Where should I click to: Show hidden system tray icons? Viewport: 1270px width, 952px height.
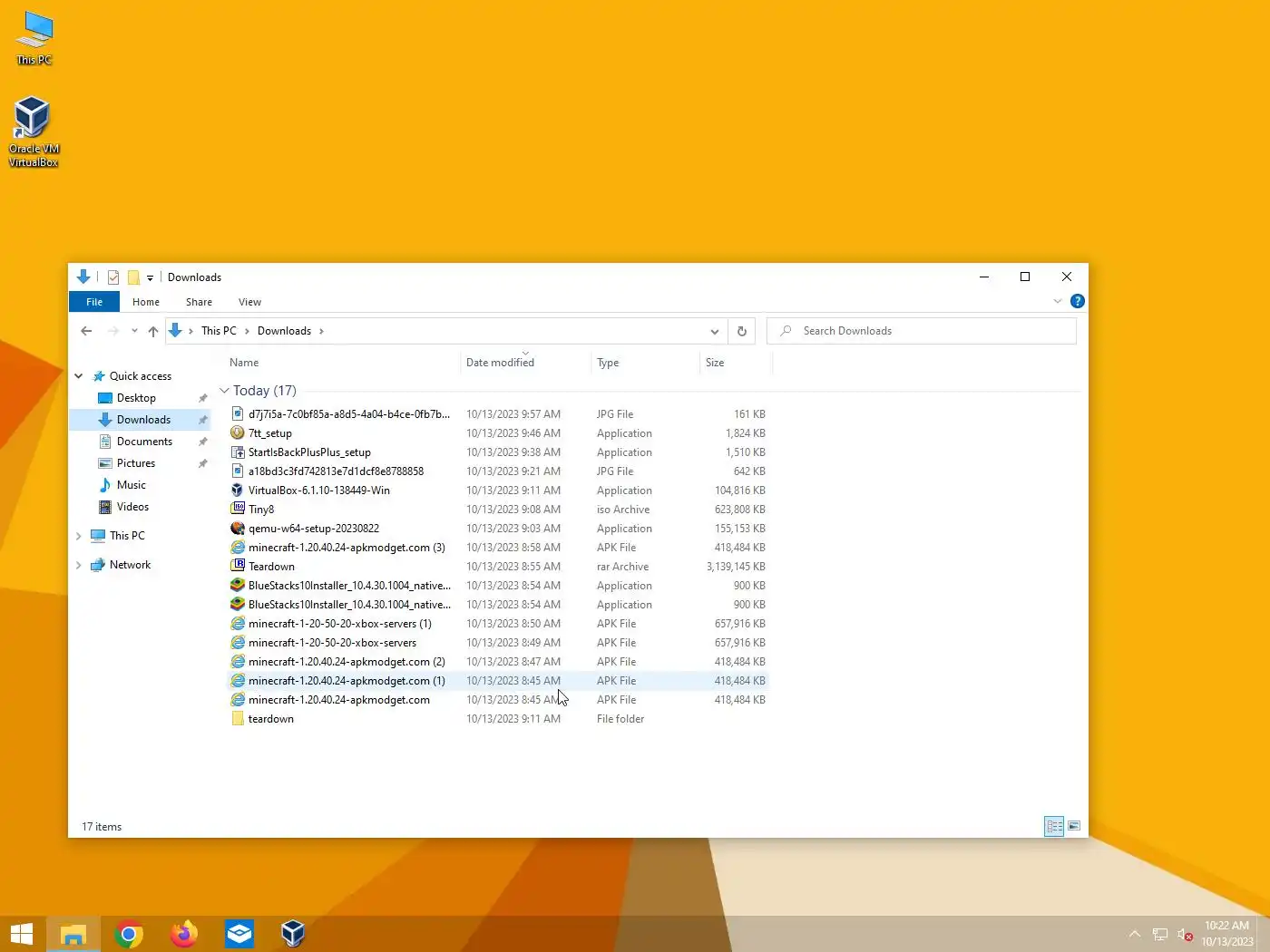pos(1135,934)
